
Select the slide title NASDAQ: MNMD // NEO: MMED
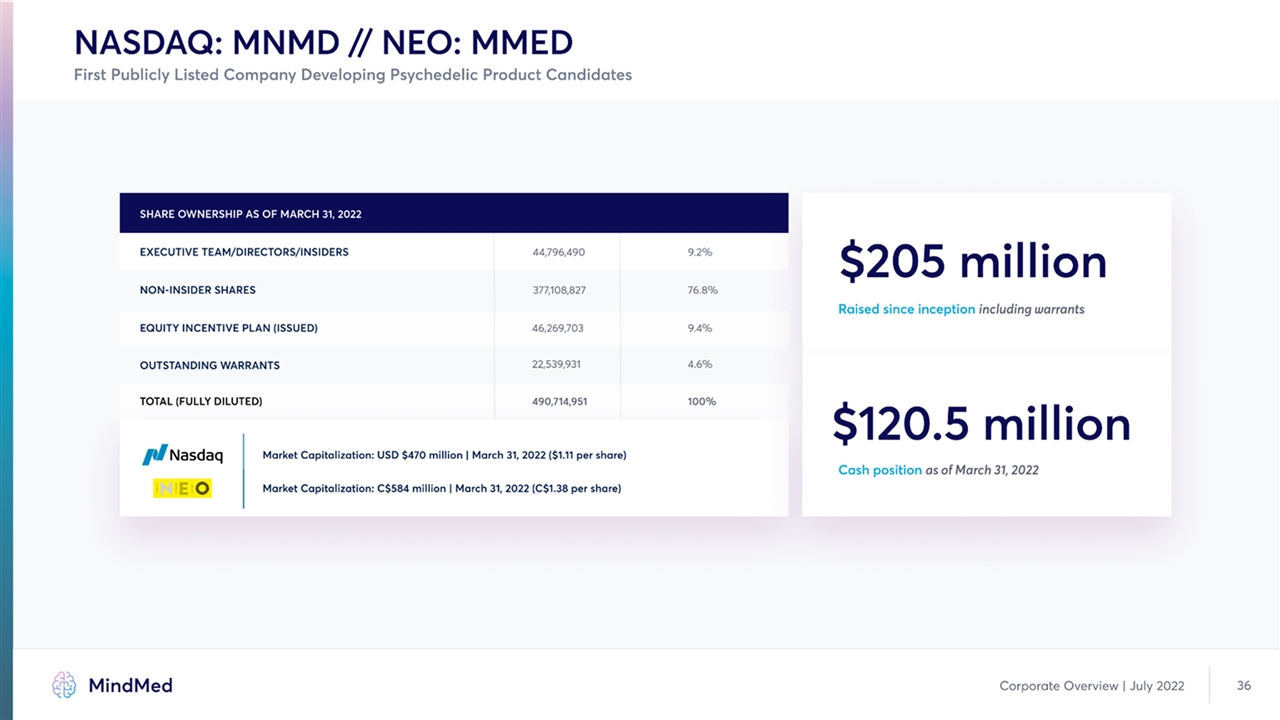323,43
